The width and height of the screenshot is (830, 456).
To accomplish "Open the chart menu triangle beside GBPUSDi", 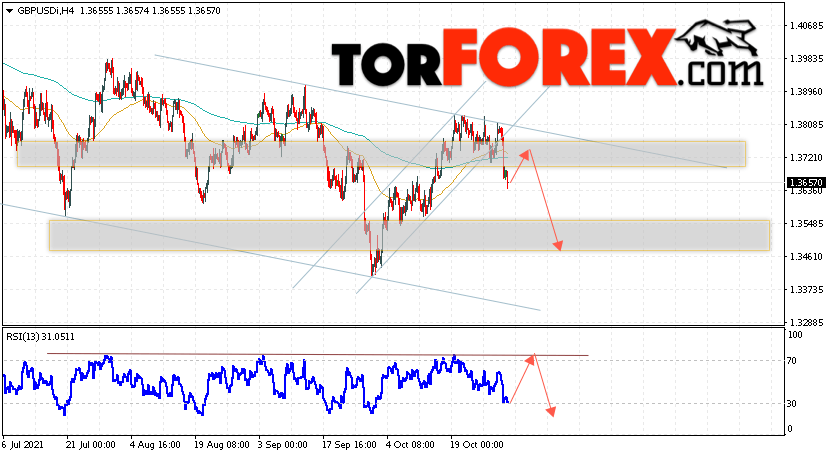I will [9, 11].
